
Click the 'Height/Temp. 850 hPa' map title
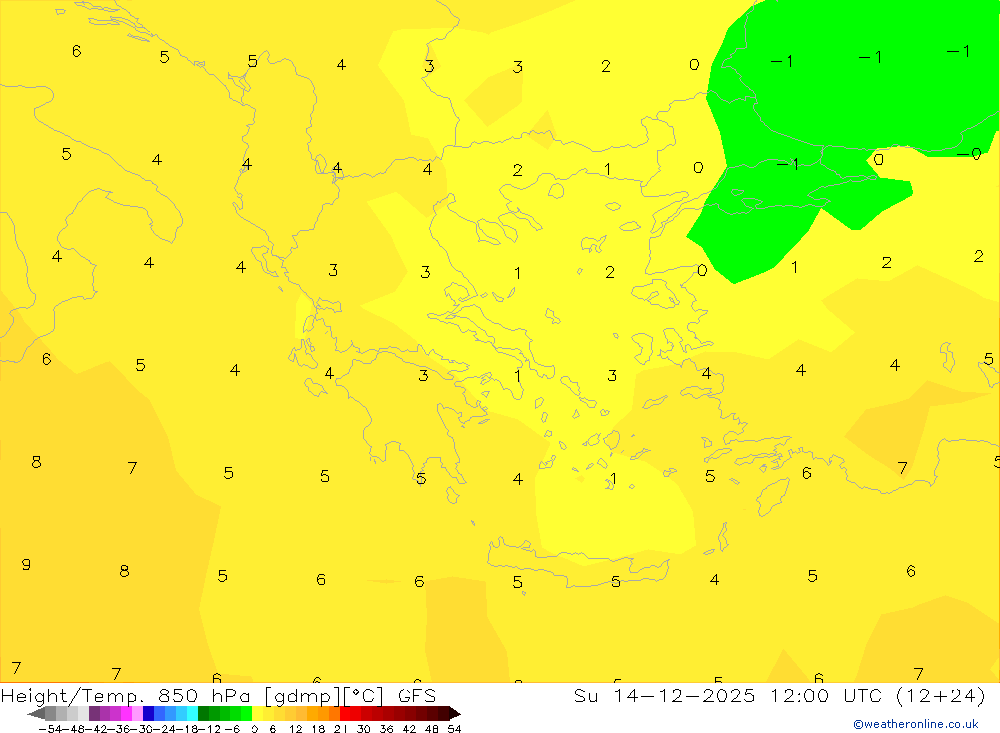(x=127, y=695)
